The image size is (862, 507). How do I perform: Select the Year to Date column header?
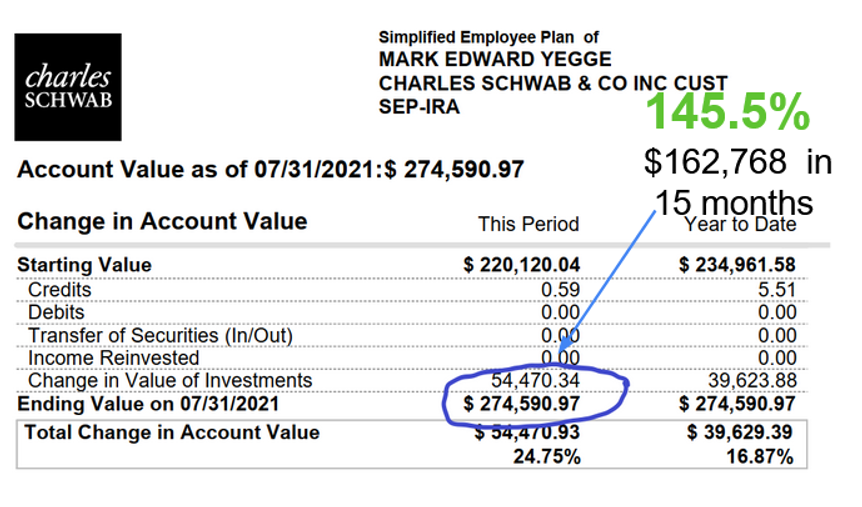click(740, 224)
